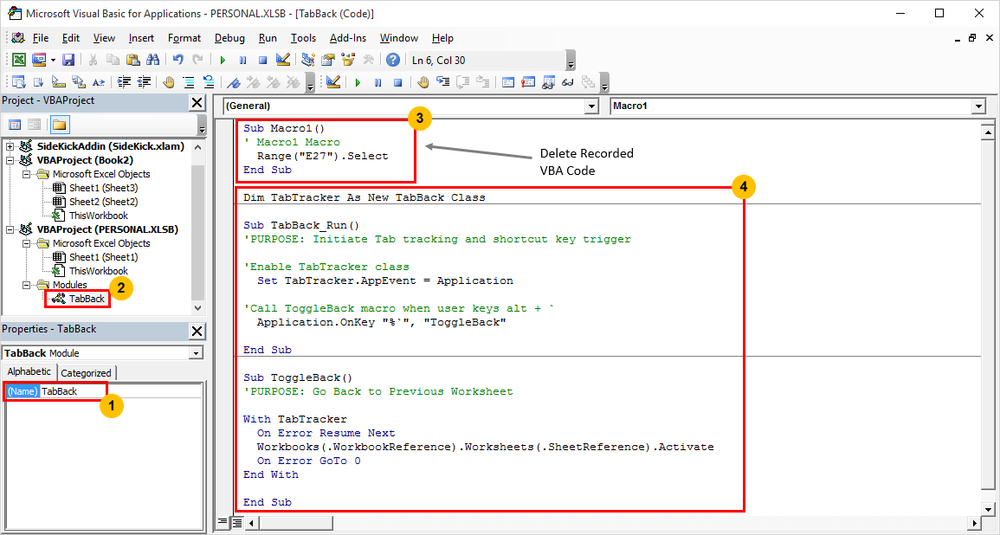Run macro with green play icon
The image size is (1000, 535).
click(x=223, y=60)
